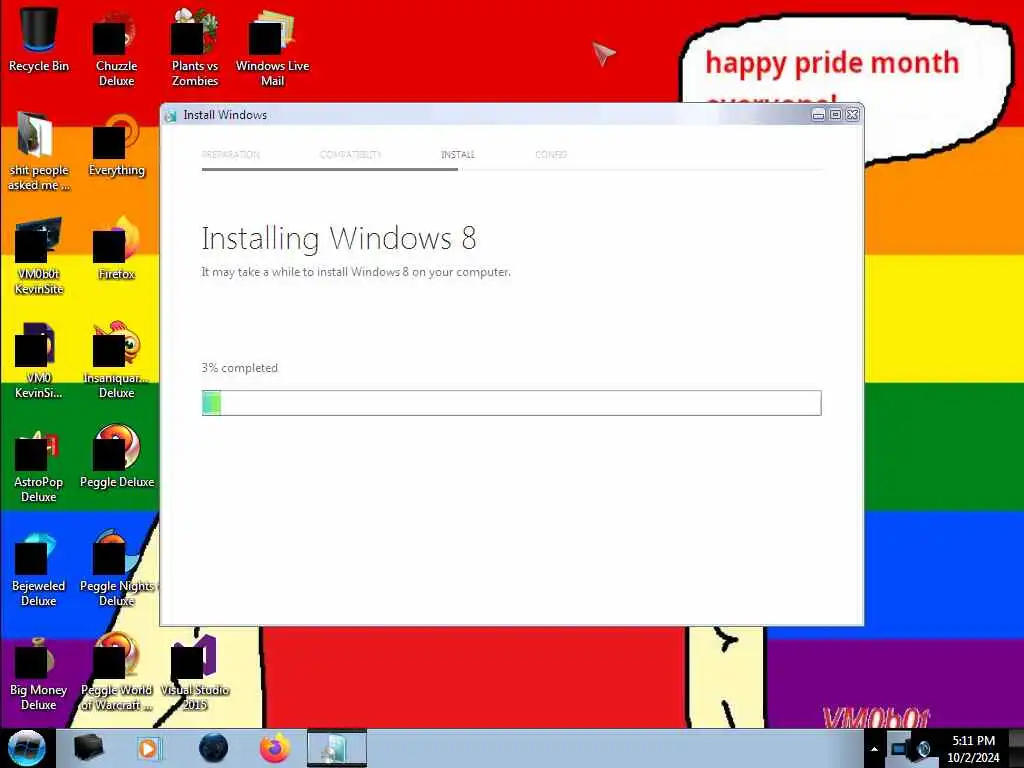
Task: Maximize the Install Windows dialog
Action: [835, 115]
